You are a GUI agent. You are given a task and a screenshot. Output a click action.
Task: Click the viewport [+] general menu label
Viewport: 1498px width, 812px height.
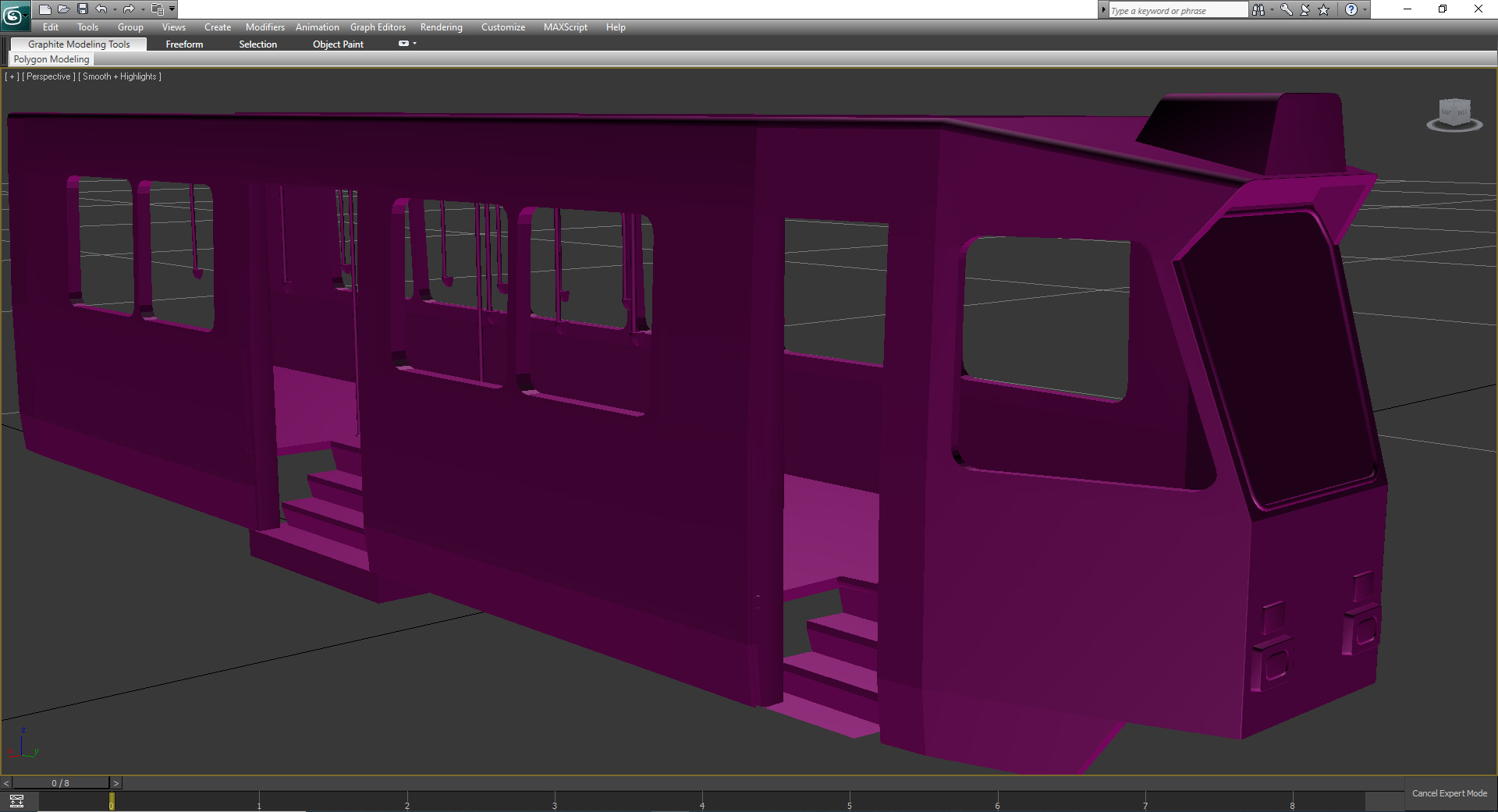12,76
